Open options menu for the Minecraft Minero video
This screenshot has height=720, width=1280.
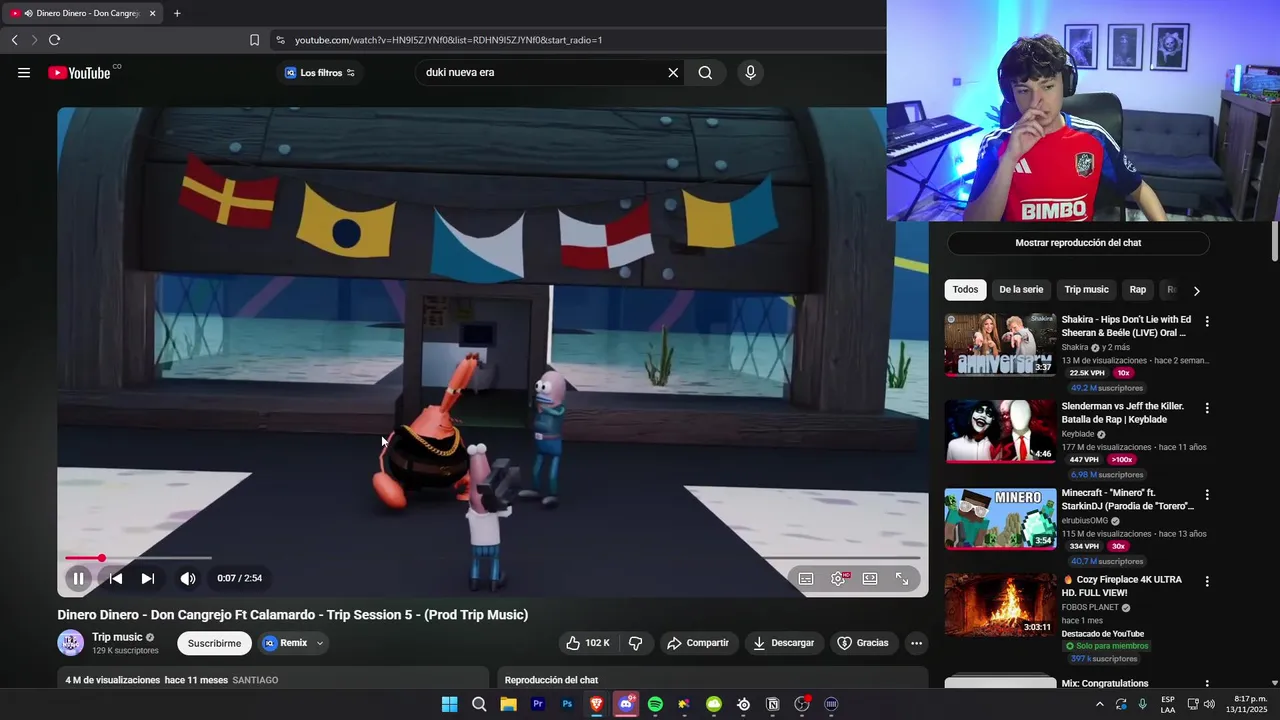click(x=1207, y=495)
